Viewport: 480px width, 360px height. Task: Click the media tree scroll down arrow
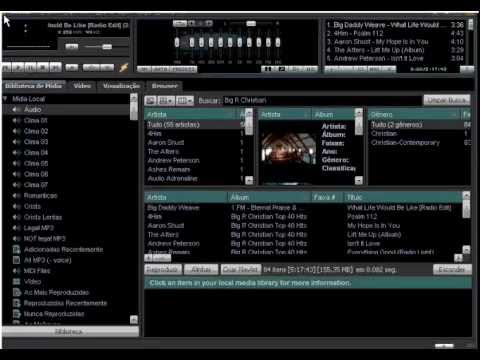pyautogui.click(x=134, y=319)
